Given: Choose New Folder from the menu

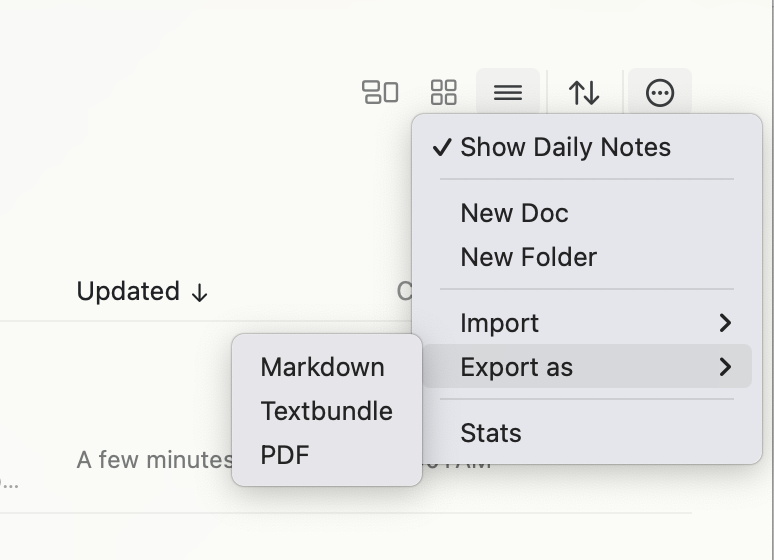Looking at the screenshot, I should 528,257.
